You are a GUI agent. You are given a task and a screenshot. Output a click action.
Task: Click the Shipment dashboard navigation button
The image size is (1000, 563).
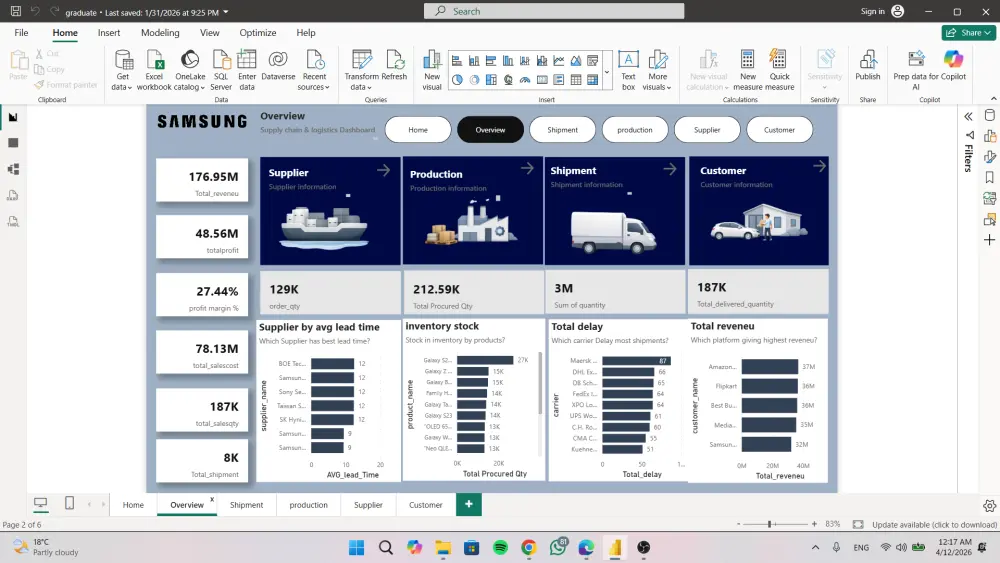[x=562, y=129]
